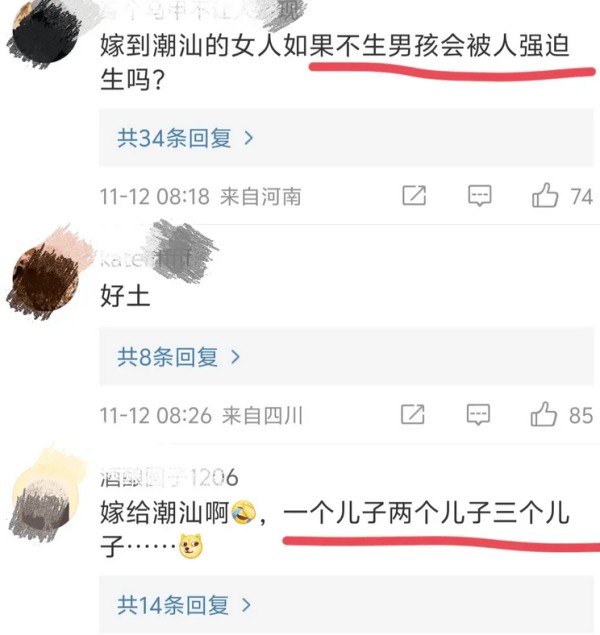Viewport: 600px width, 635px height.
Task: Like the comment with 74 likes
Action: 562,196
